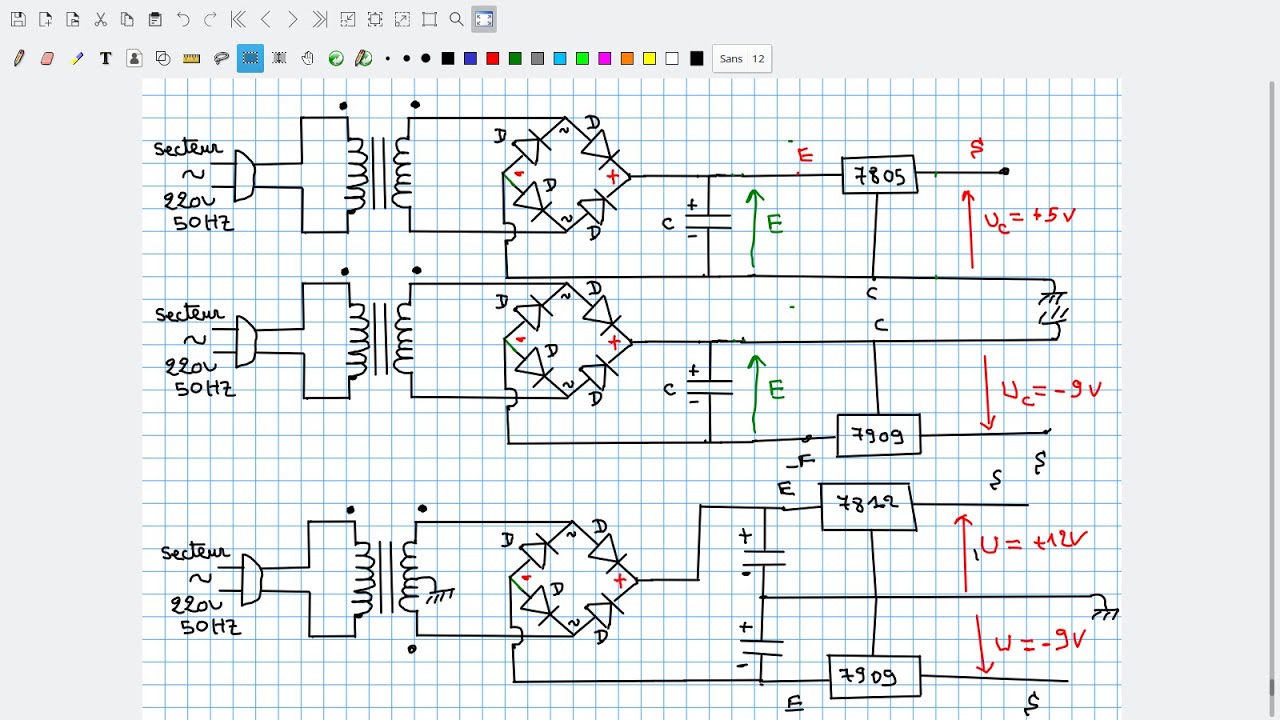Pick the dark blue color swatch
Screen dimensions: 1280x720
(x=470, y=59)
